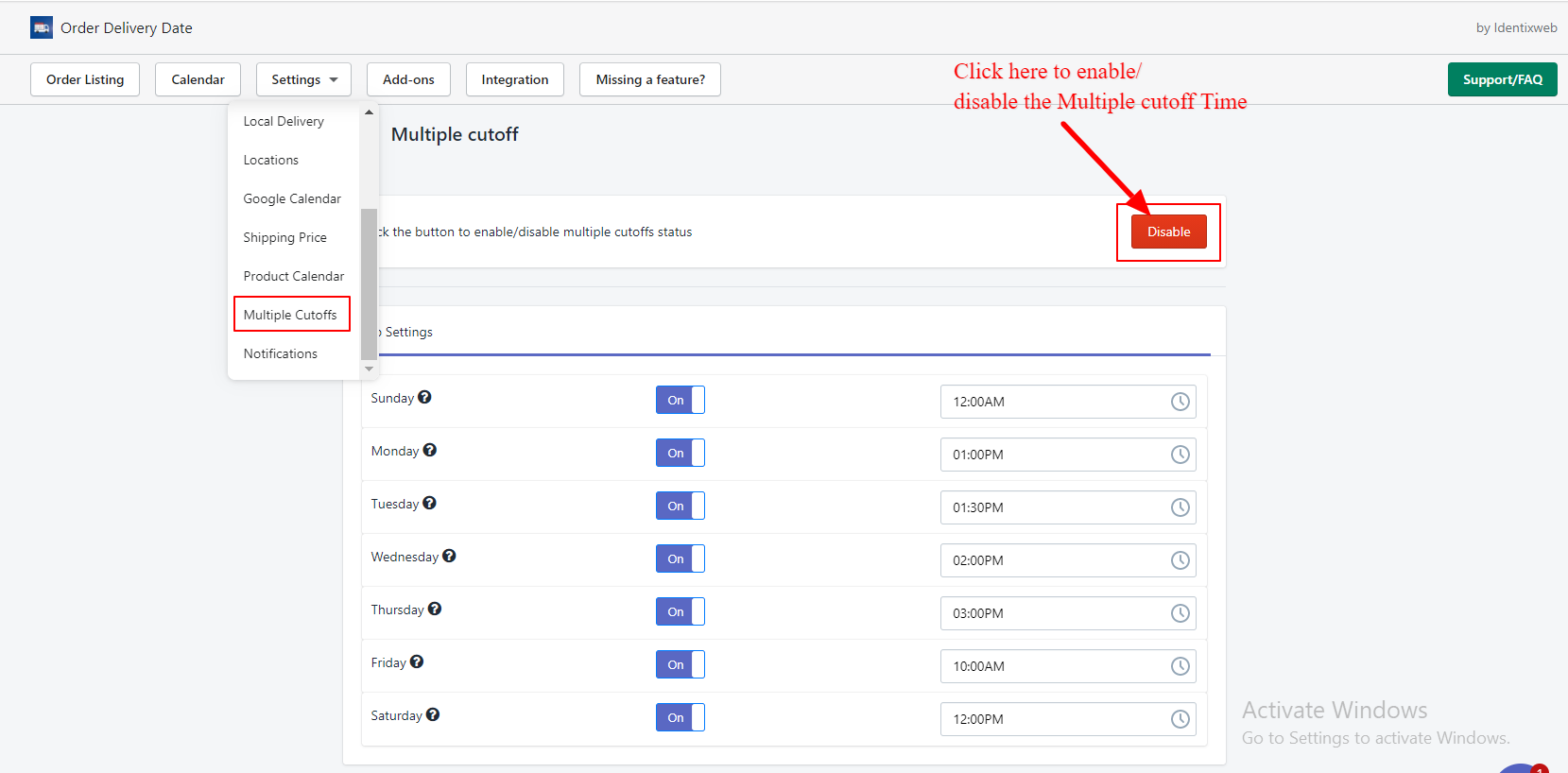The height and width of the screenshot is (773, 1568).
Task: Edit the Monday 01:00PM time field
Action: click(x=1068, y=455)
